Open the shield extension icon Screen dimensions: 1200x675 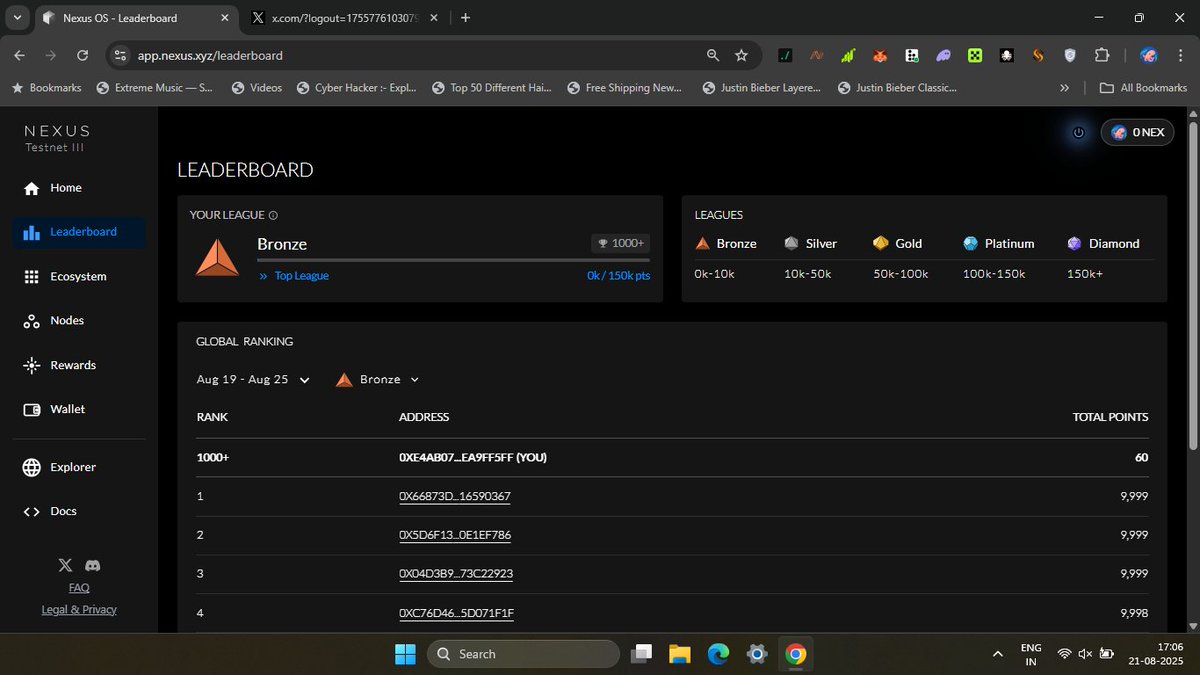(1069, 56)
